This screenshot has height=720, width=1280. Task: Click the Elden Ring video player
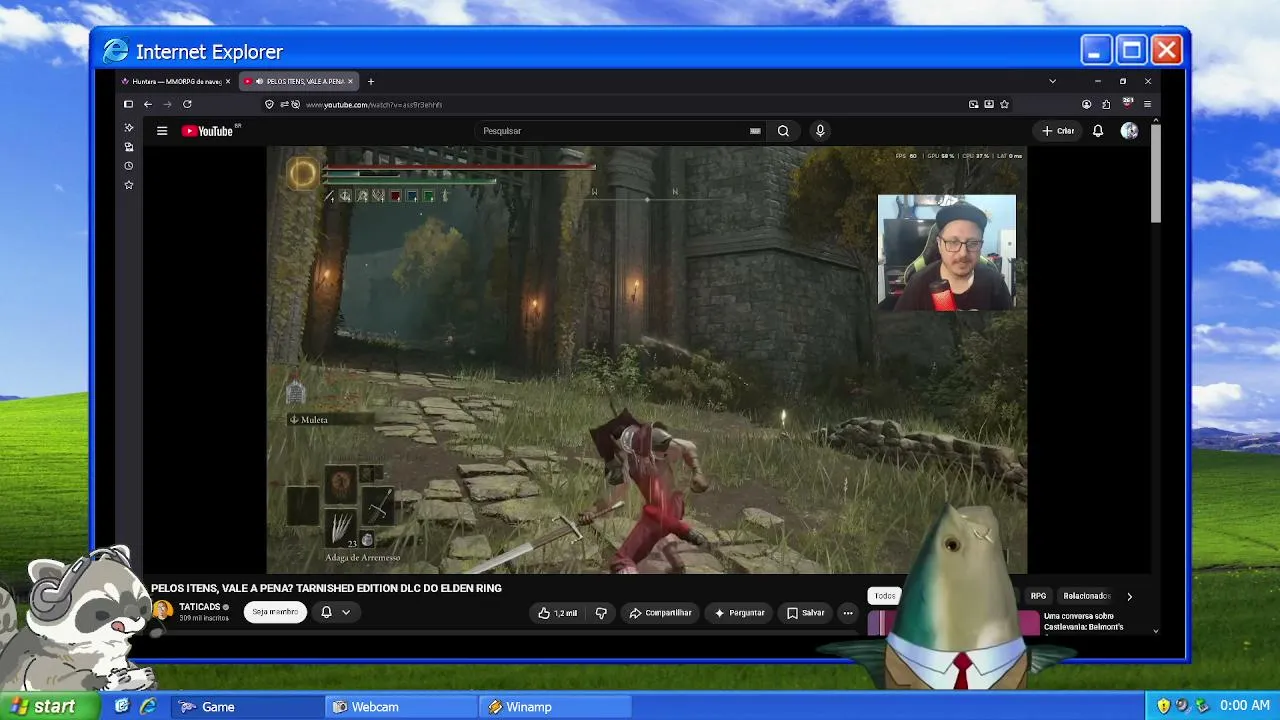pos(647,360)
